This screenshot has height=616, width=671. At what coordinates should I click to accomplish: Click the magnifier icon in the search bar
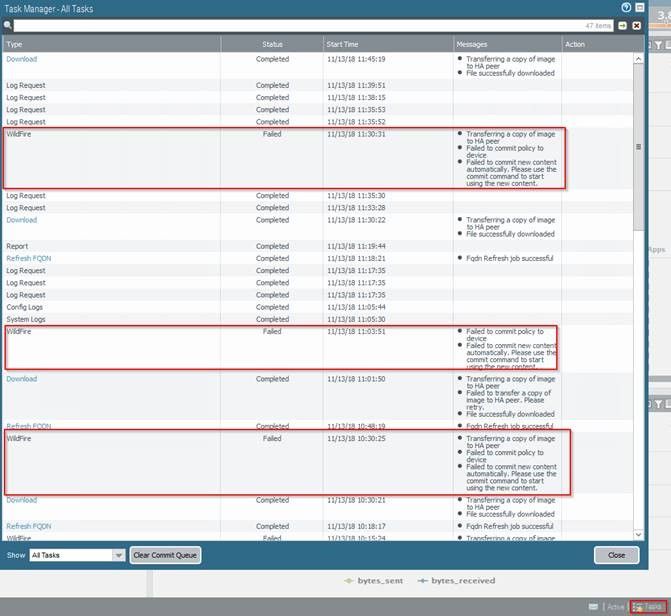8,25
